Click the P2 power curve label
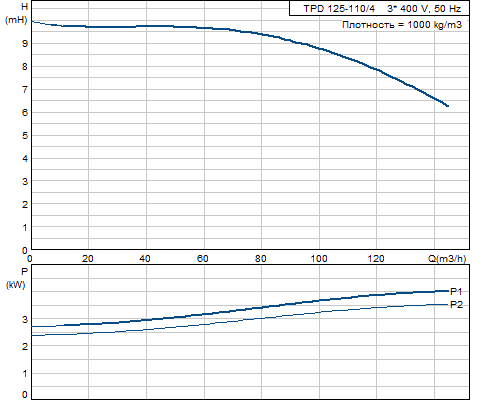The width and height of the screenshot is (500, 400). click(456, 305)
